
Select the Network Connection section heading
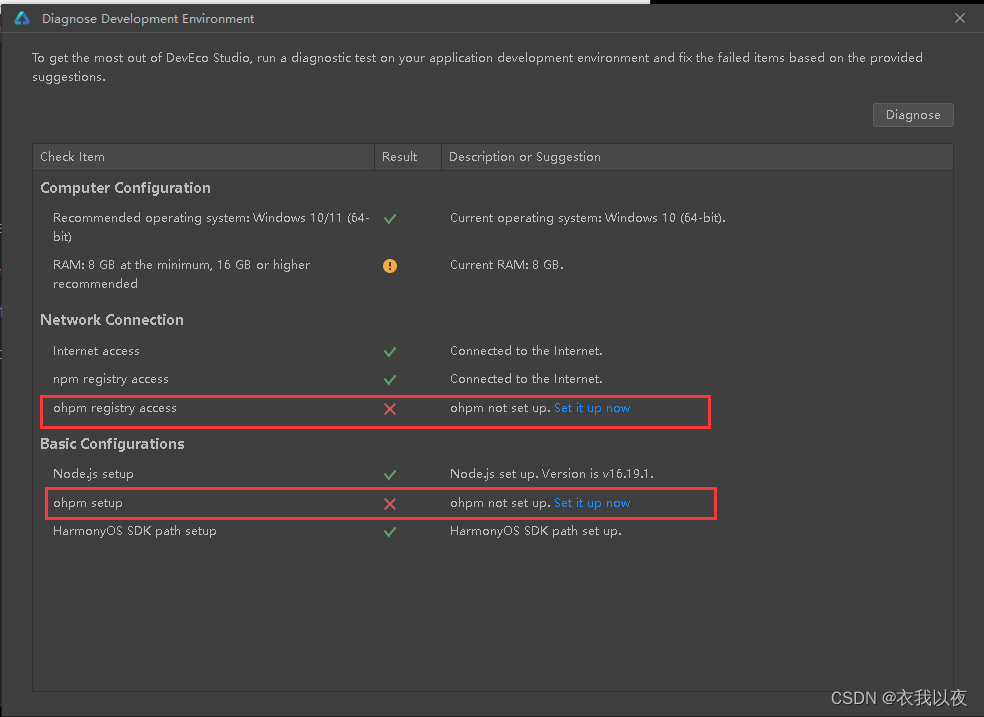tap(112, 319)
